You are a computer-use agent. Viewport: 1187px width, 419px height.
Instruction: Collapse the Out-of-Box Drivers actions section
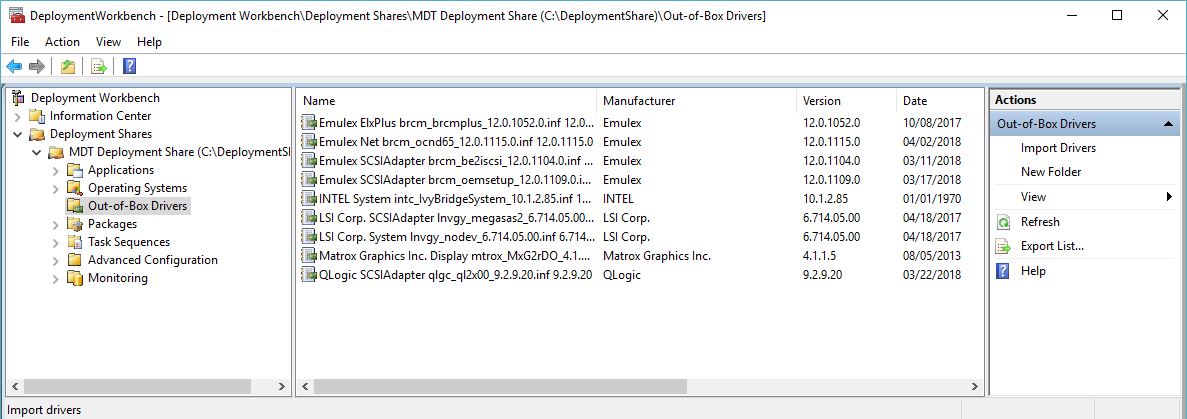[1168, 124]
